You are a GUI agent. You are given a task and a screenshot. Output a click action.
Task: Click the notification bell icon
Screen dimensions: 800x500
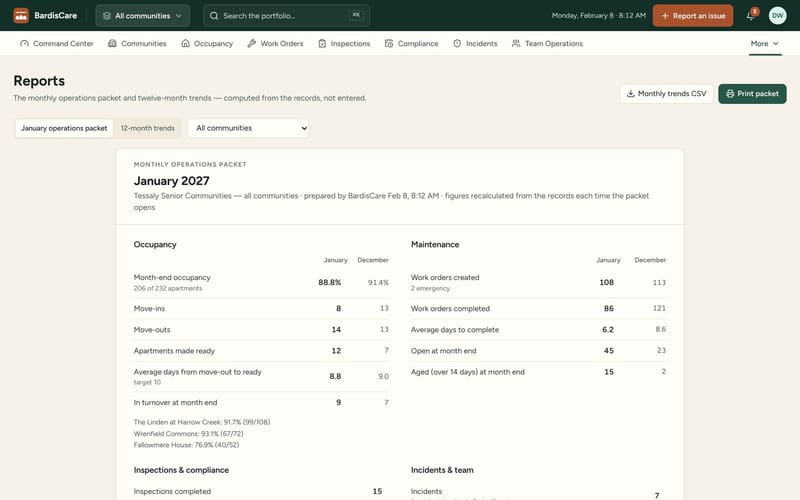[751, 16]
